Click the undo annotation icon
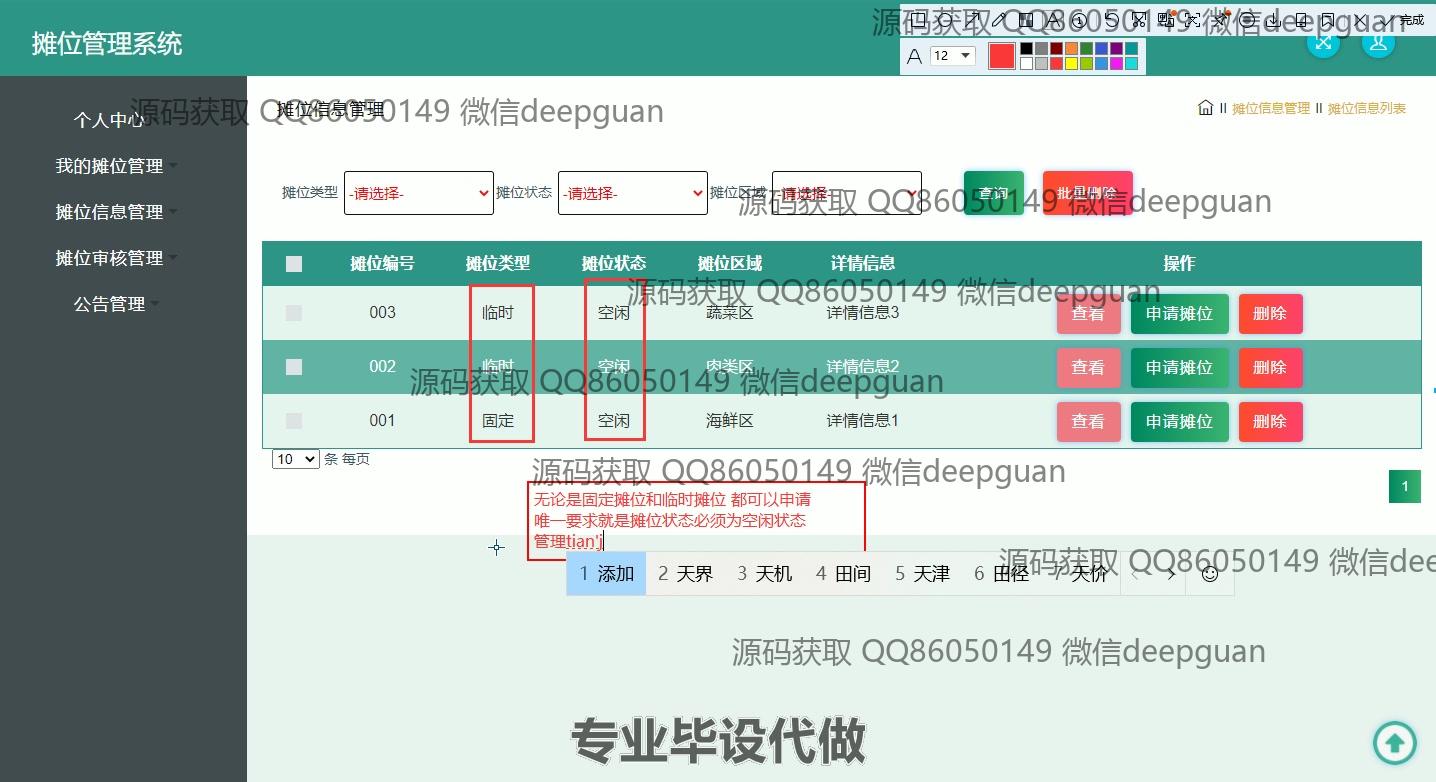The height and width of the screenshot is (782, 1436). [1111, 20]
